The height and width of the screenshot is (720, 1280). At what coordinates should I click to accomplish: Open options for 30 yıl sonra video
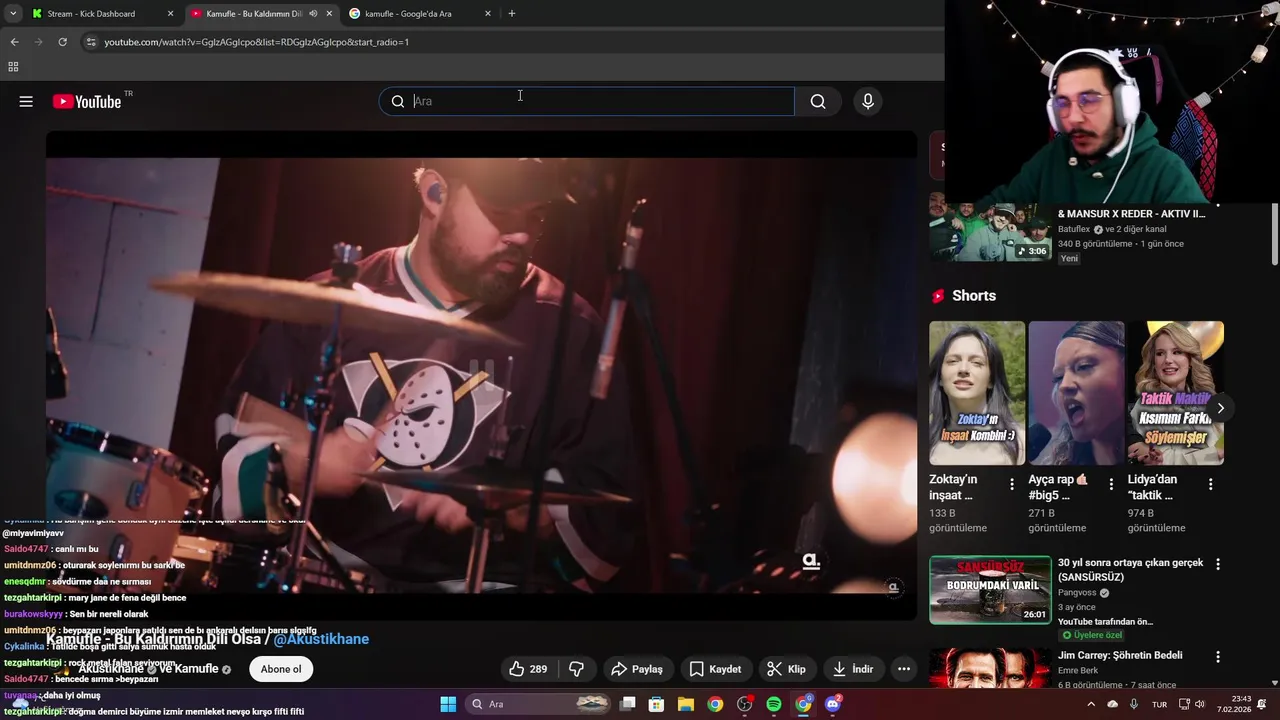point(1218,564)
